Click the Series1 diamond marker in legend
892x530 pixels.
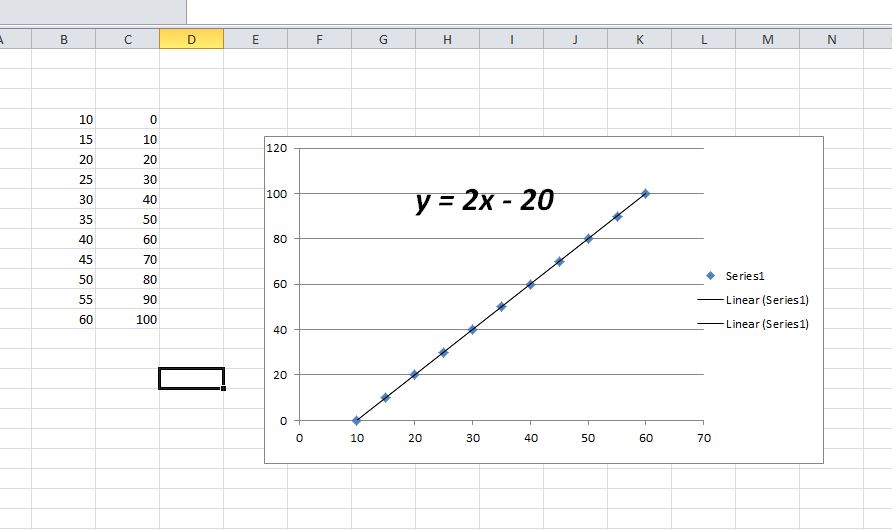coord(711,276)
